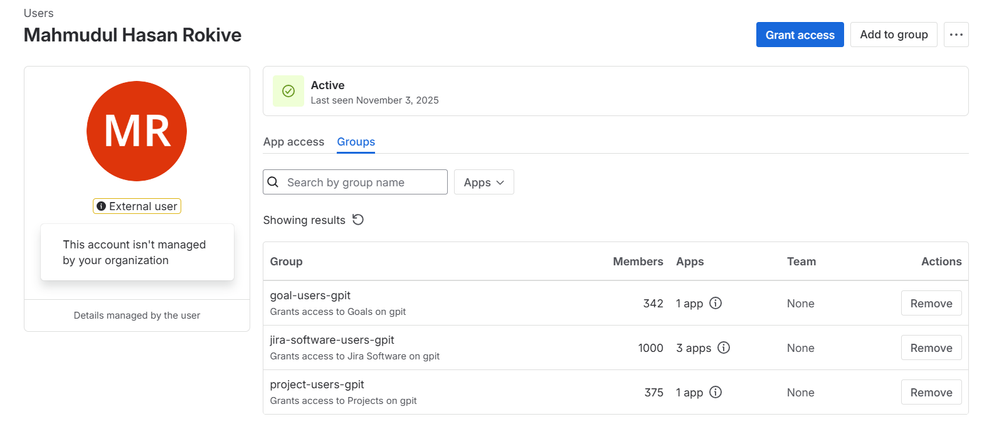Click 'Grants access to Goals on gpit' description

point(338,312)
